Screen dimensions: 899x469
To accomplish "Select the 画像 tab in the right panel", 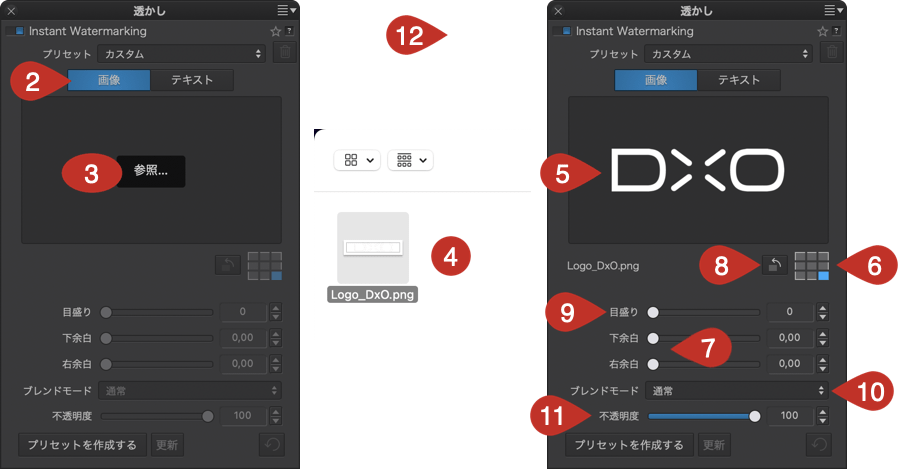I will [656, 80].
